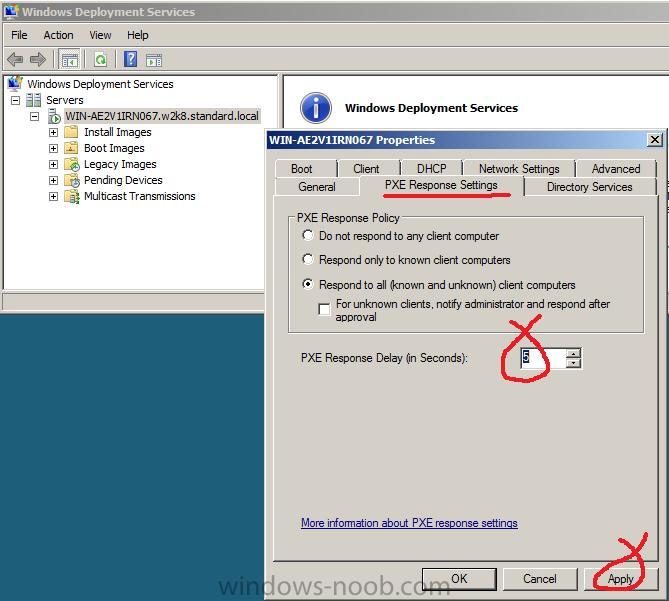This screenshot has height=601, width=669.
Task: Click the WIN-AE2V1IRN067 server icon
Action: click(54, 116)
